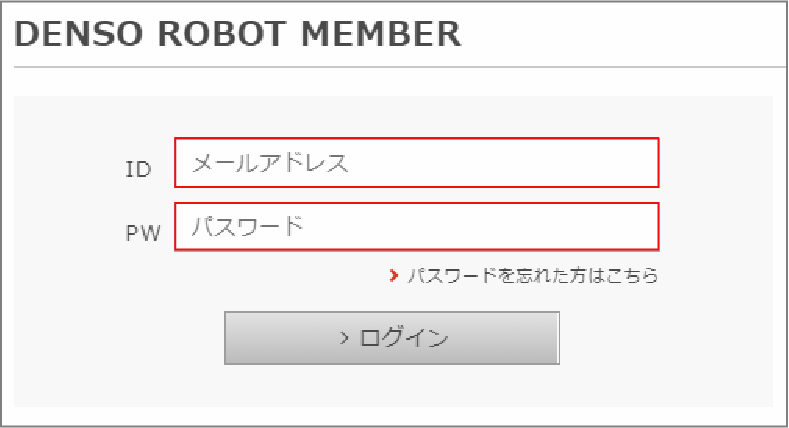Click the DENSO ROBOT MEMBER heading
789x428 pixels.
click(238, 35)
